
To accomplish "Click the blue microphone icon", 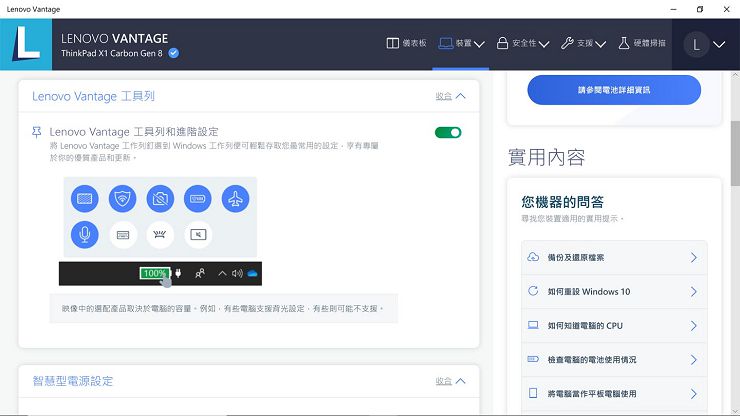I will click(x=85, y=235).
